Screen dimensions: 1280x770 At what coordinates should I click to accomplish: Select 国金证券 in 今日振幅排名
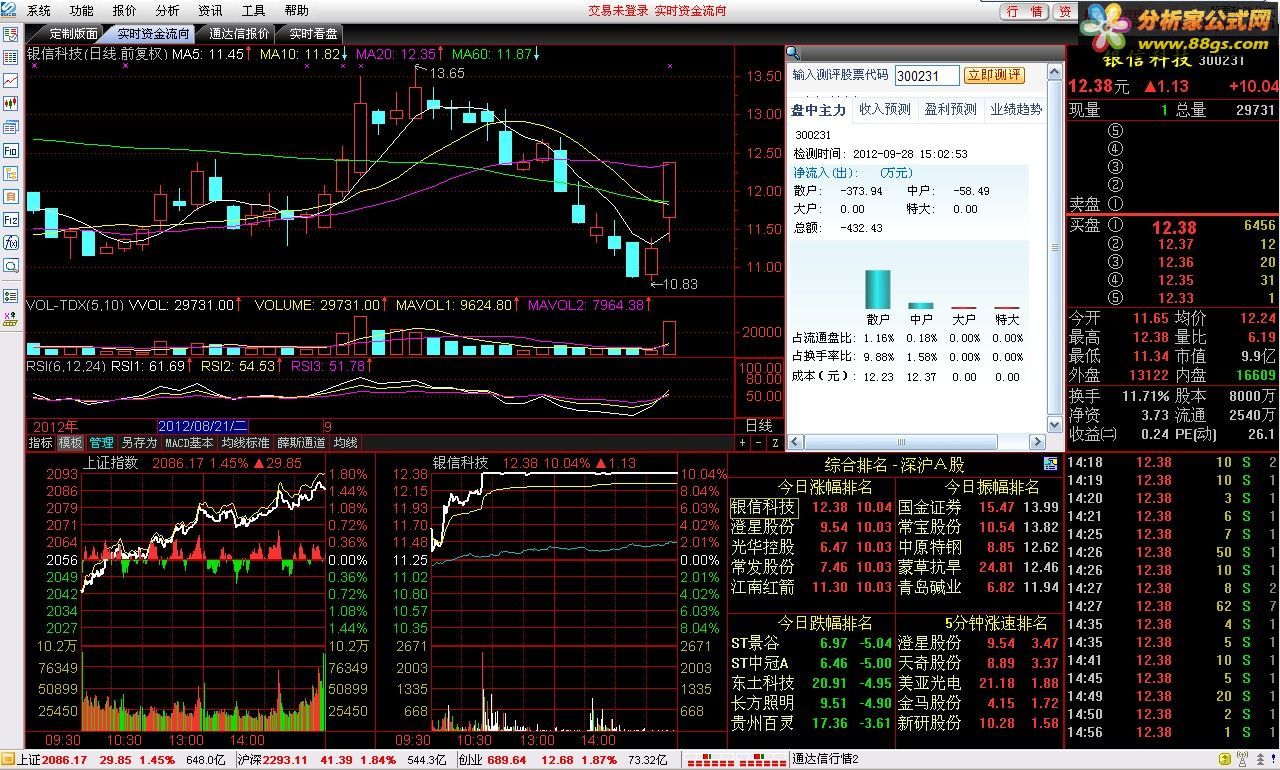click(930, 508)
